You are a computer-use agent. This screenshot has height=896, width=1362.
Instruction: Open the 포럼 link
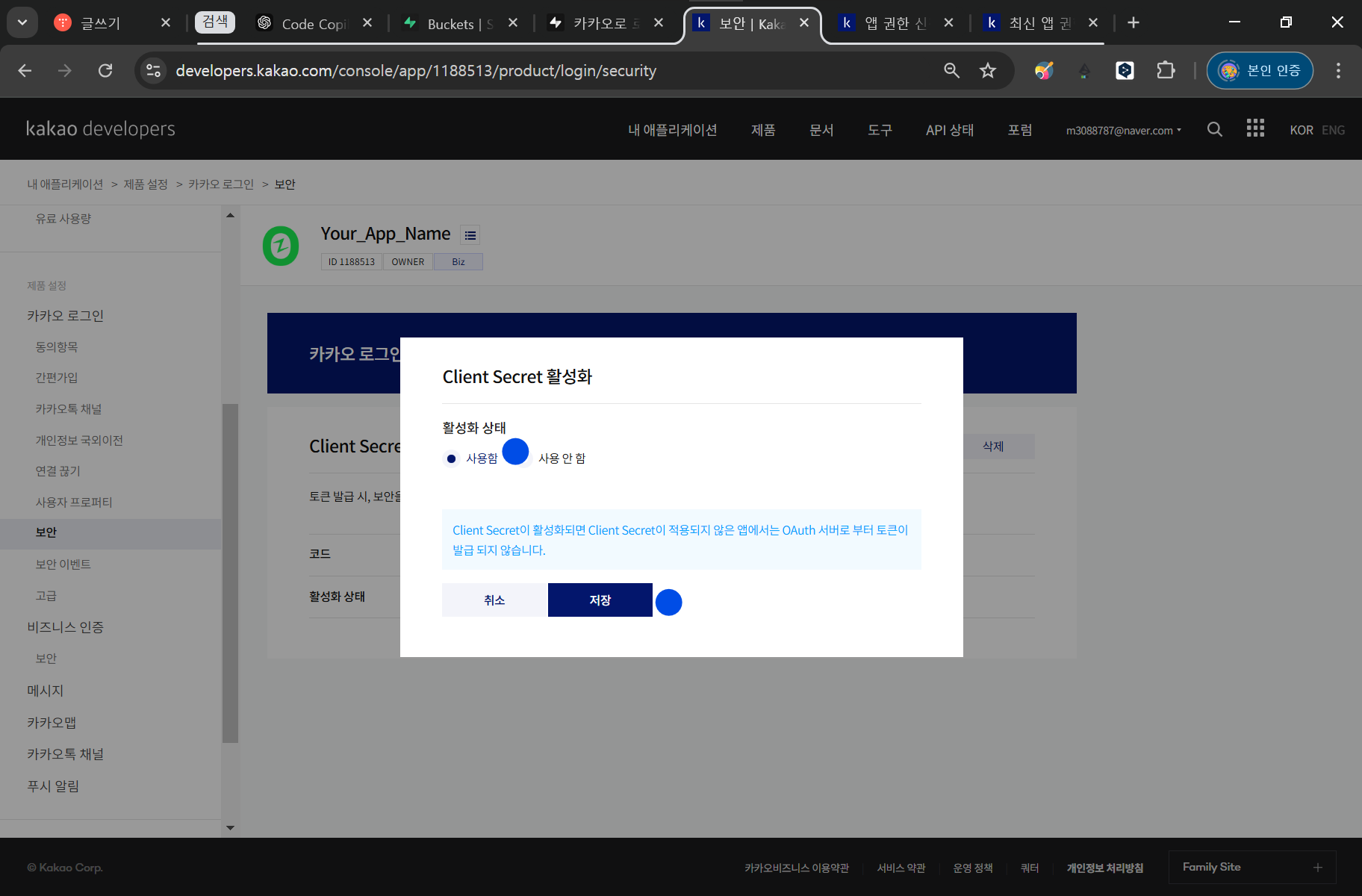pyautogui.click(x=1020, y=130)
